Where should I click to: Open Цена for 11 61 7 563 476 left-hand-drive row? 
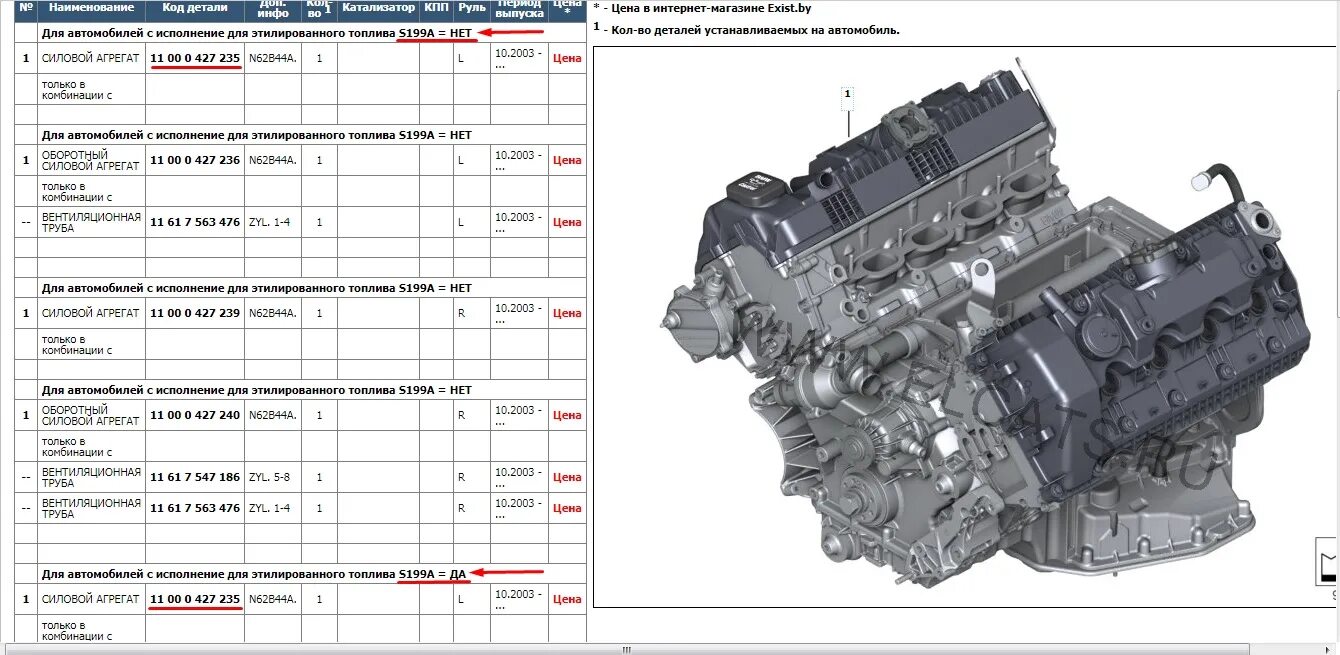(567, 222)
